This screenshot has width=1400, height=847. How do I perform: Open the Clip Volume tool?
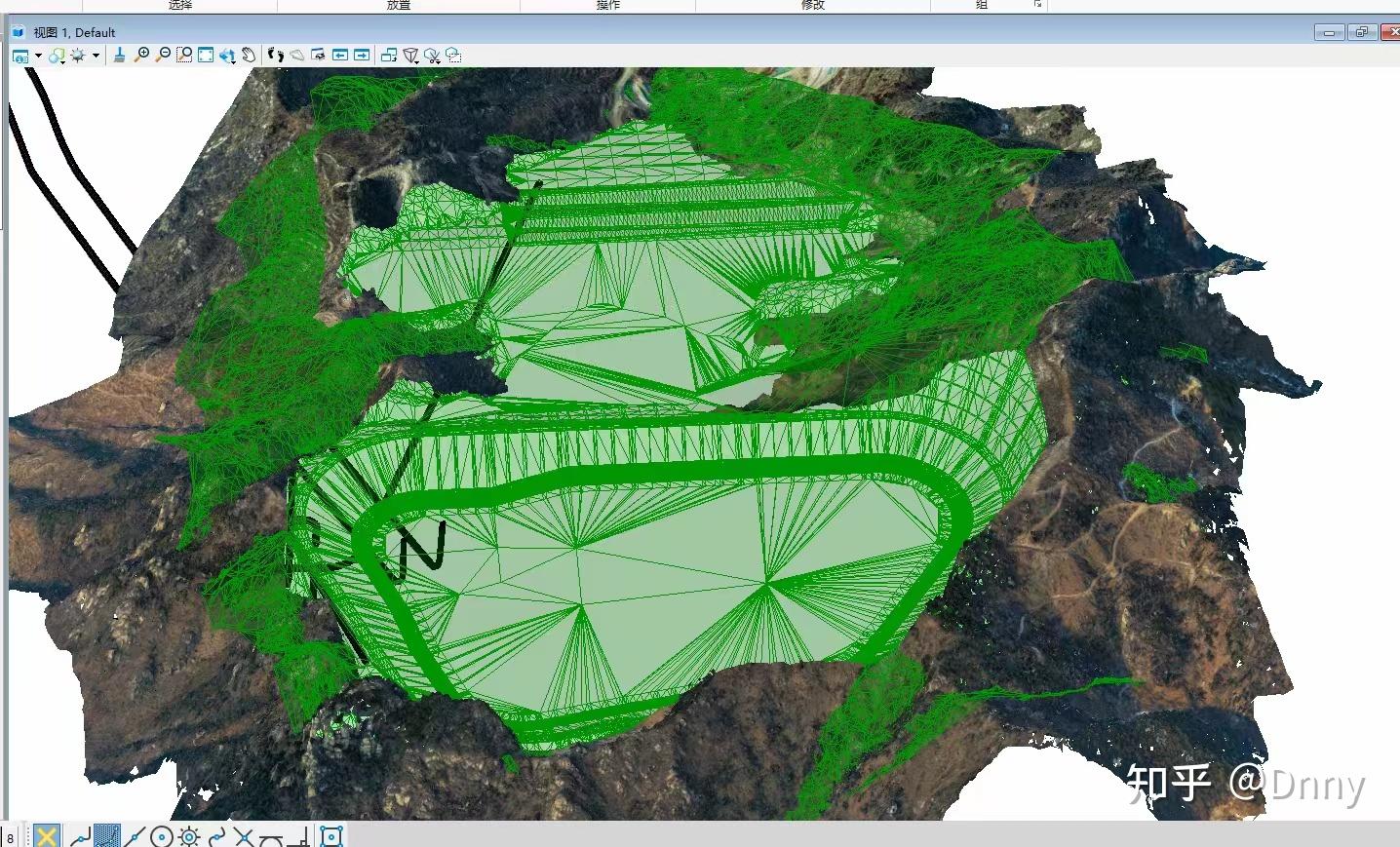coord(410,56)
